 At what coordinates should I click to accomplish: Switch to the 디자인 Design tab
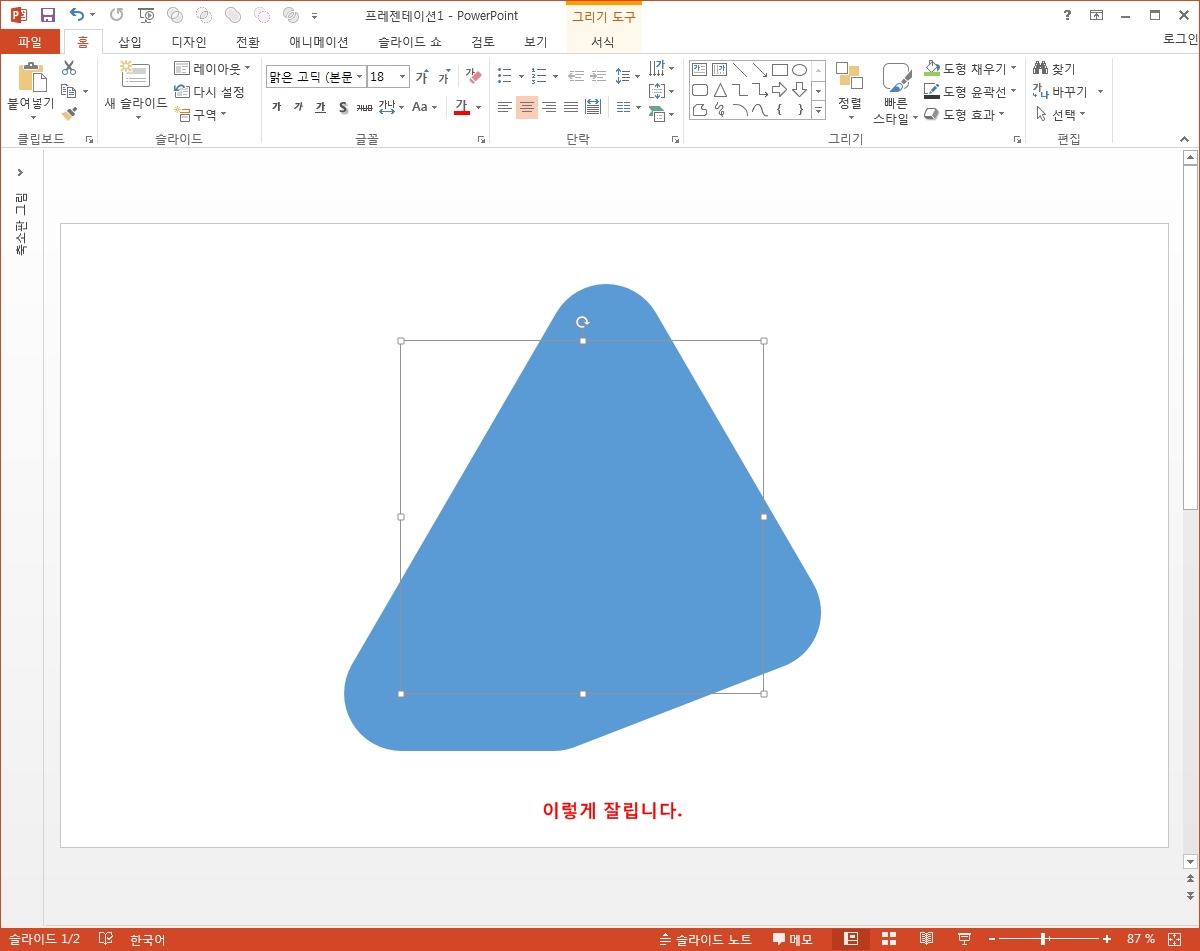[x=189, y=42]
